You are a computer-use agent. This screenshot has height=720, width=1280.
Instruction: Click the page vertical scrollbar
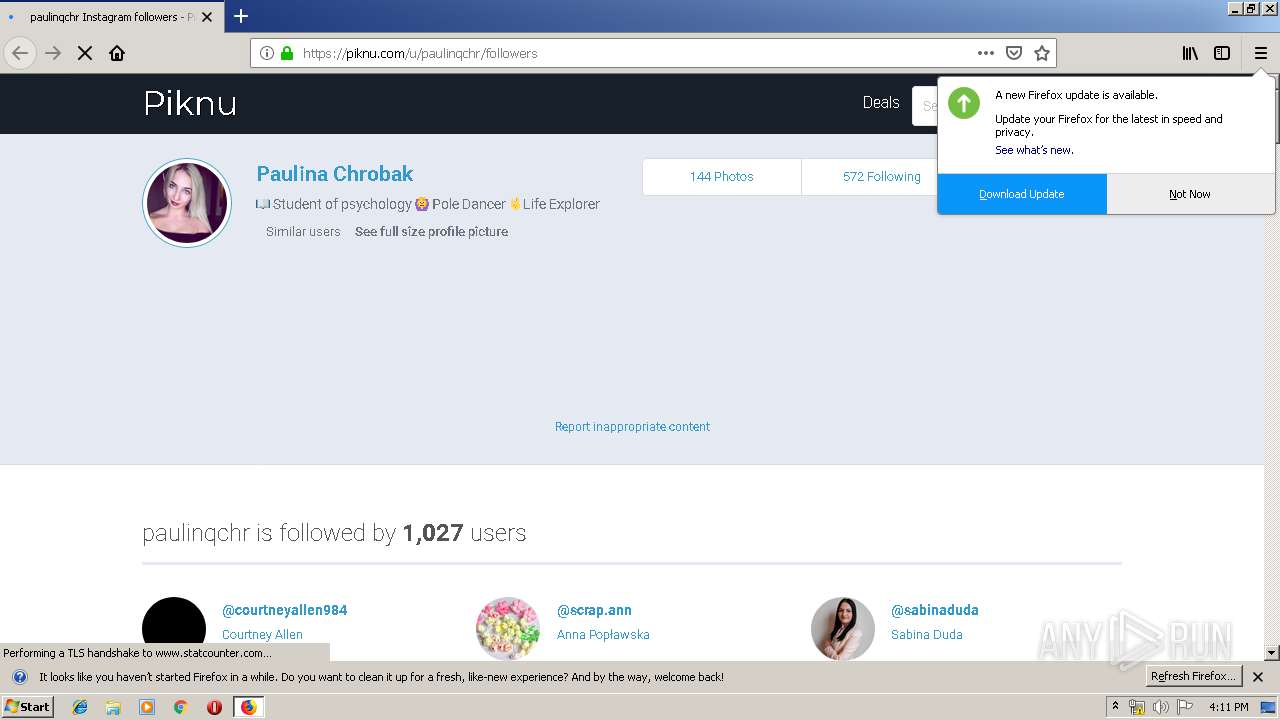1272,366
